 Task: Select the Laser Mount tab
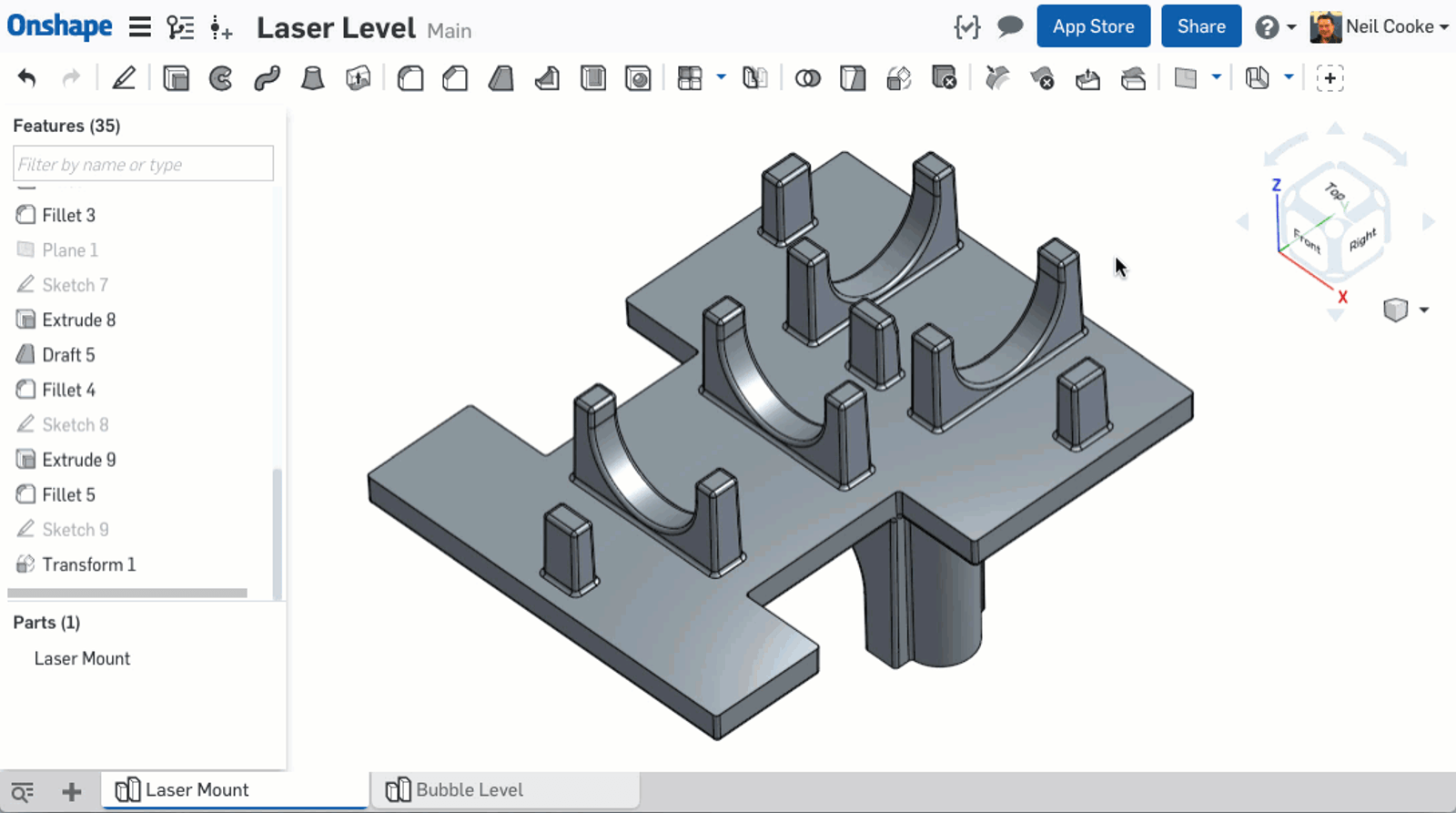point(197,789)
